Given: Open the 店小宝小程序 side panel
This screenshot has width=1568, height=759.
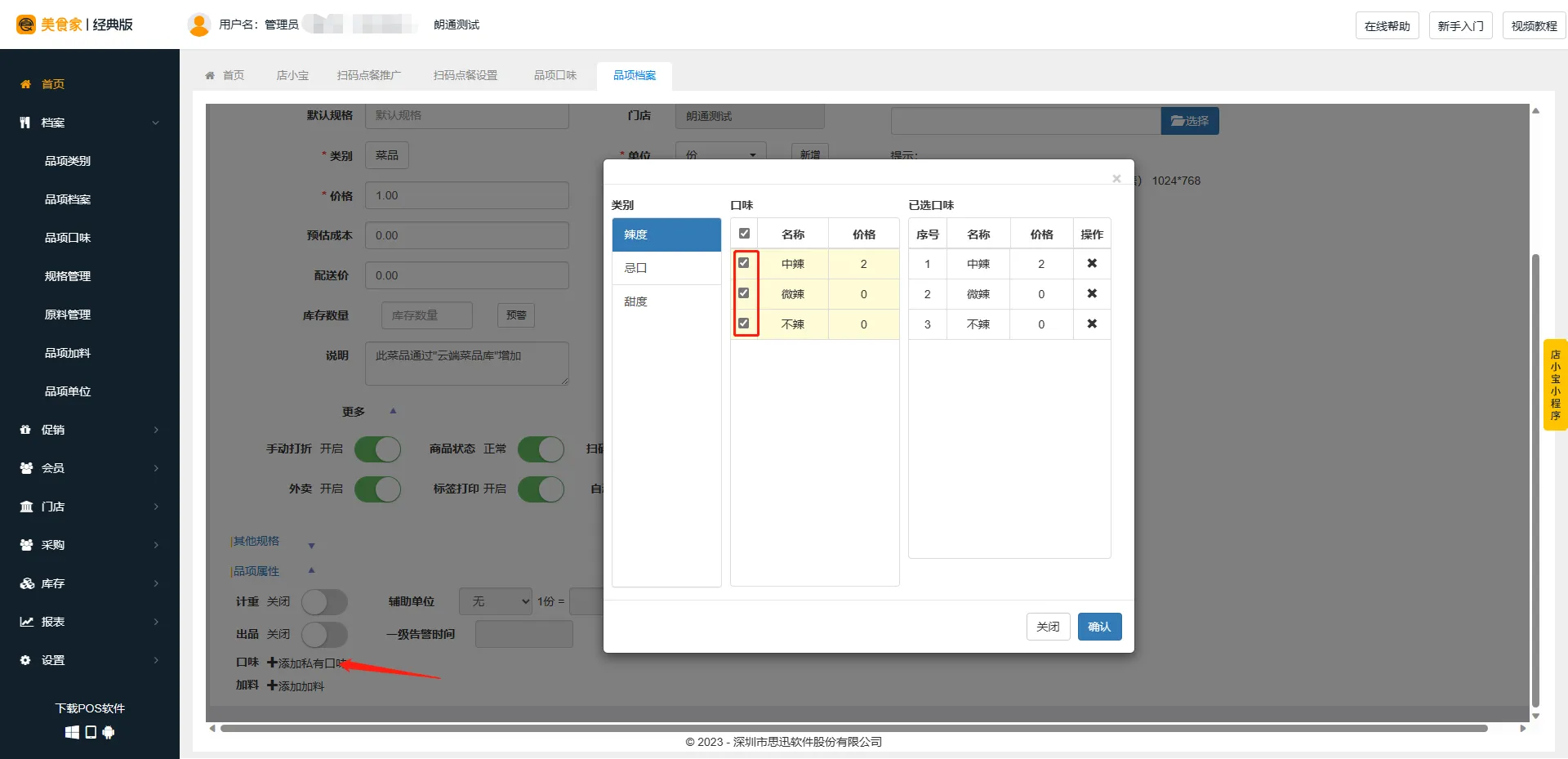Looking at the screenshot, I should (x=1555, y=385).
